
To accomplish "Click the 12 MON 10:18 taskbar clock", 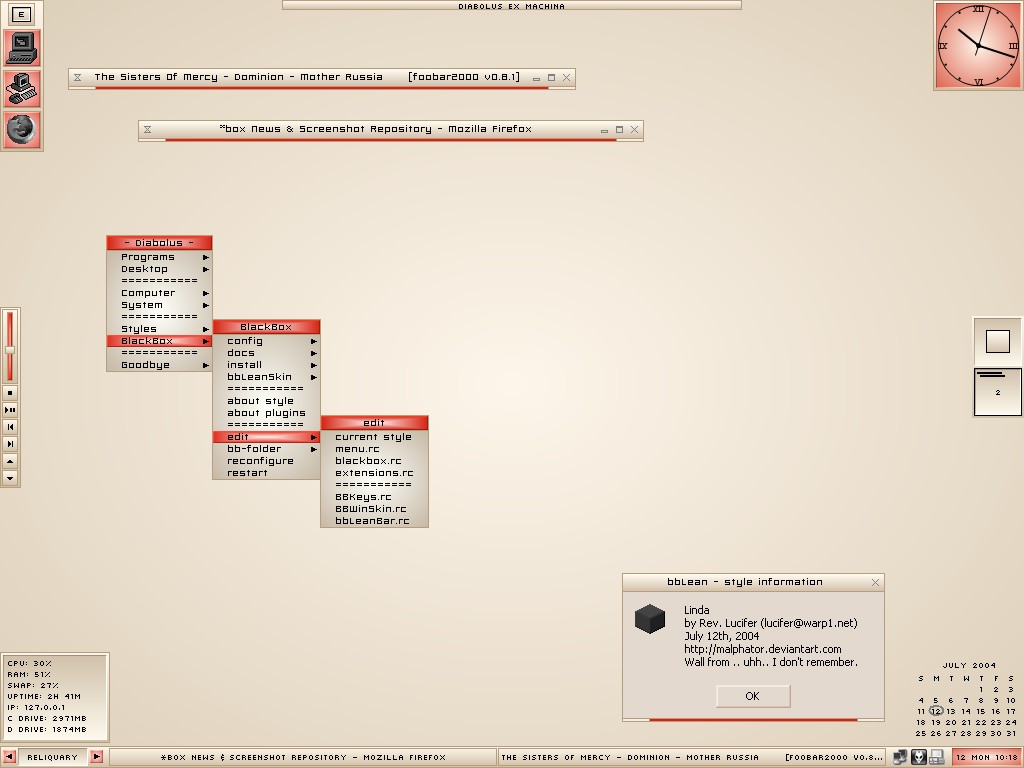I will point(987,757).
